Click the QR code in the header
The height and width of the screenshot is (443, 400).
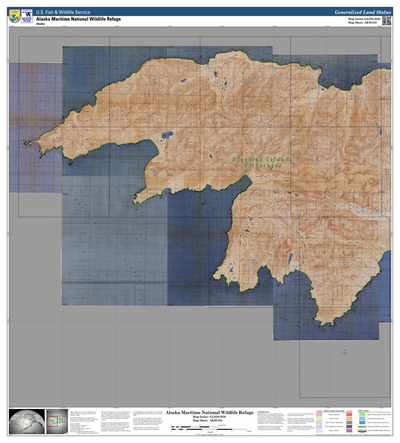(386, 21)
